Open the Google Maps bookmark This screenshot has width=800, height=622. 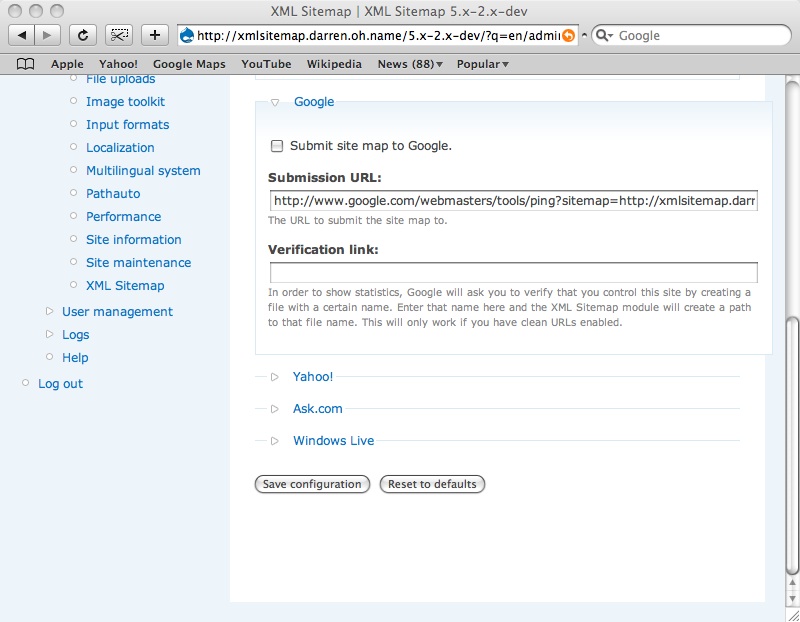189,64
